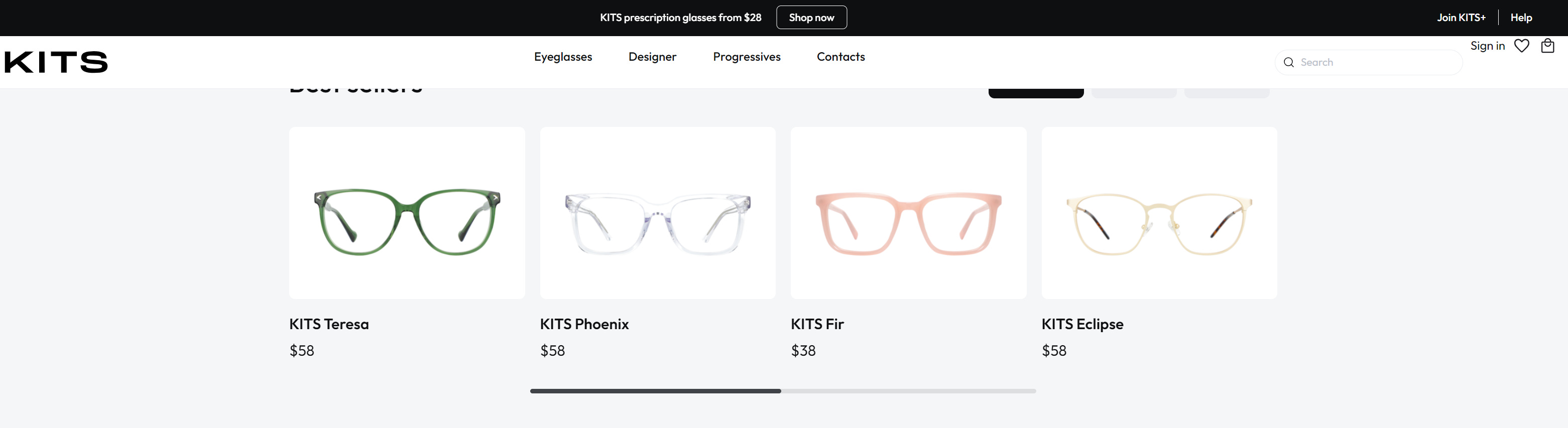Click the $58 price under KITS Eclipse
The height and width of the screenshot is (428, 1568).
(1054, 351)
